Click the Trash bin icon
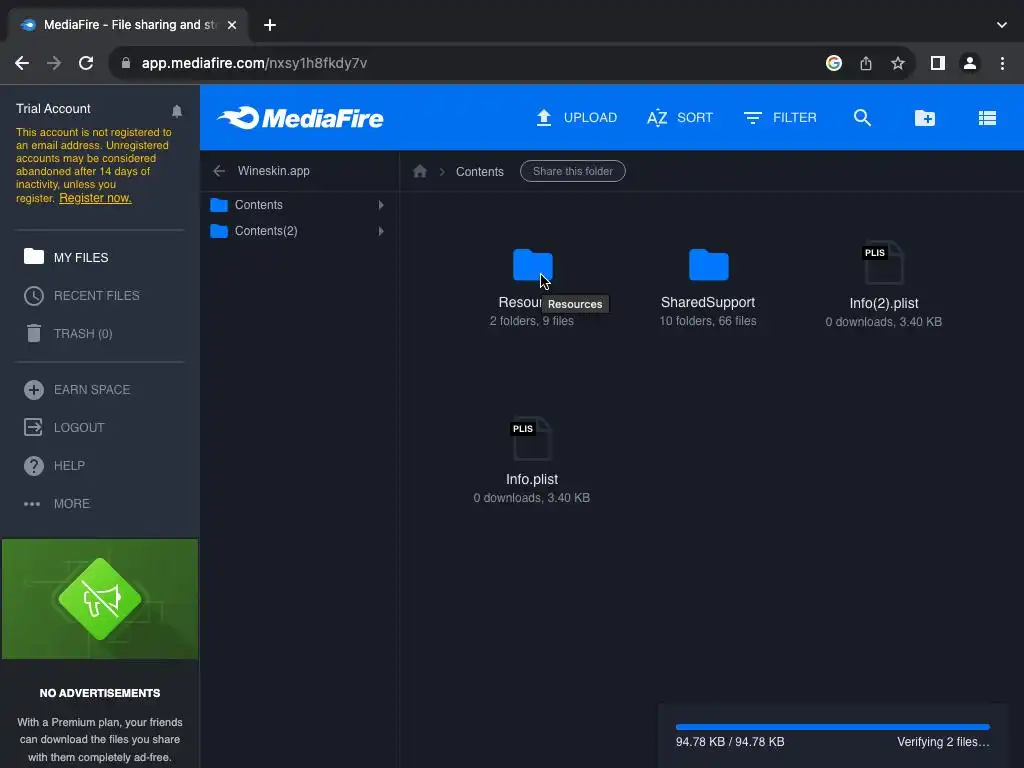 (34, 333)
